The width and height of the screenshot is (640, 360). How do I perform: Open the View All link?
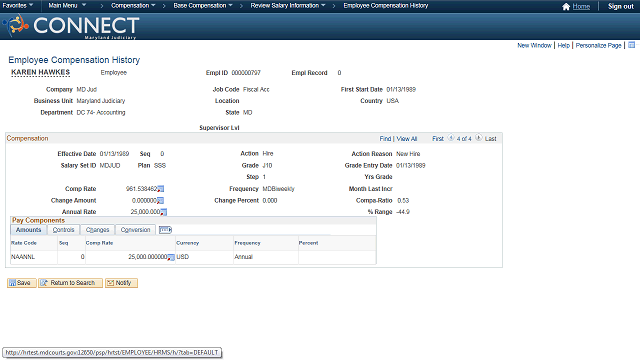point(407,139)
